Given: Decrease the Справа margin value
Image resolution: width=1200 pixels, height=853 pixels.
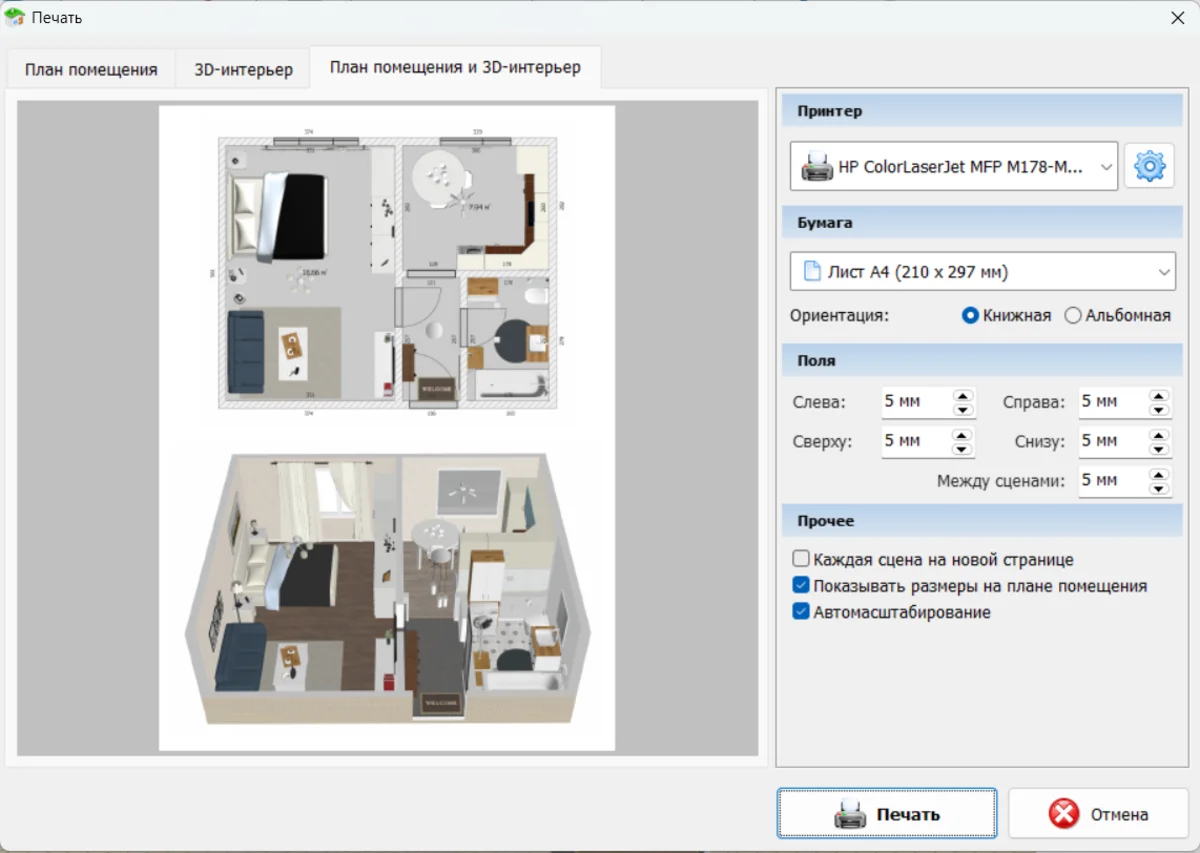Looking at the screenshot, I should tap(1159, 410).
